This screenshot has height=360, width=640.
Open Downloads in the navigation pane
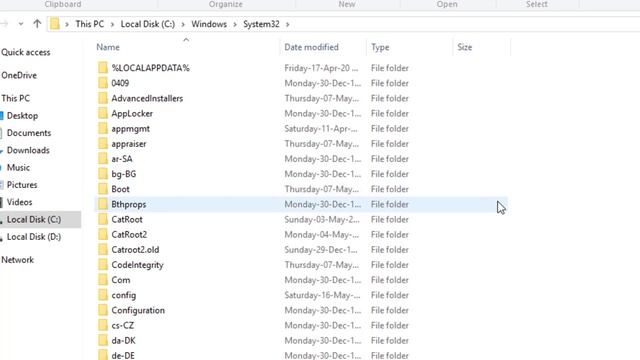coord(28,150)
